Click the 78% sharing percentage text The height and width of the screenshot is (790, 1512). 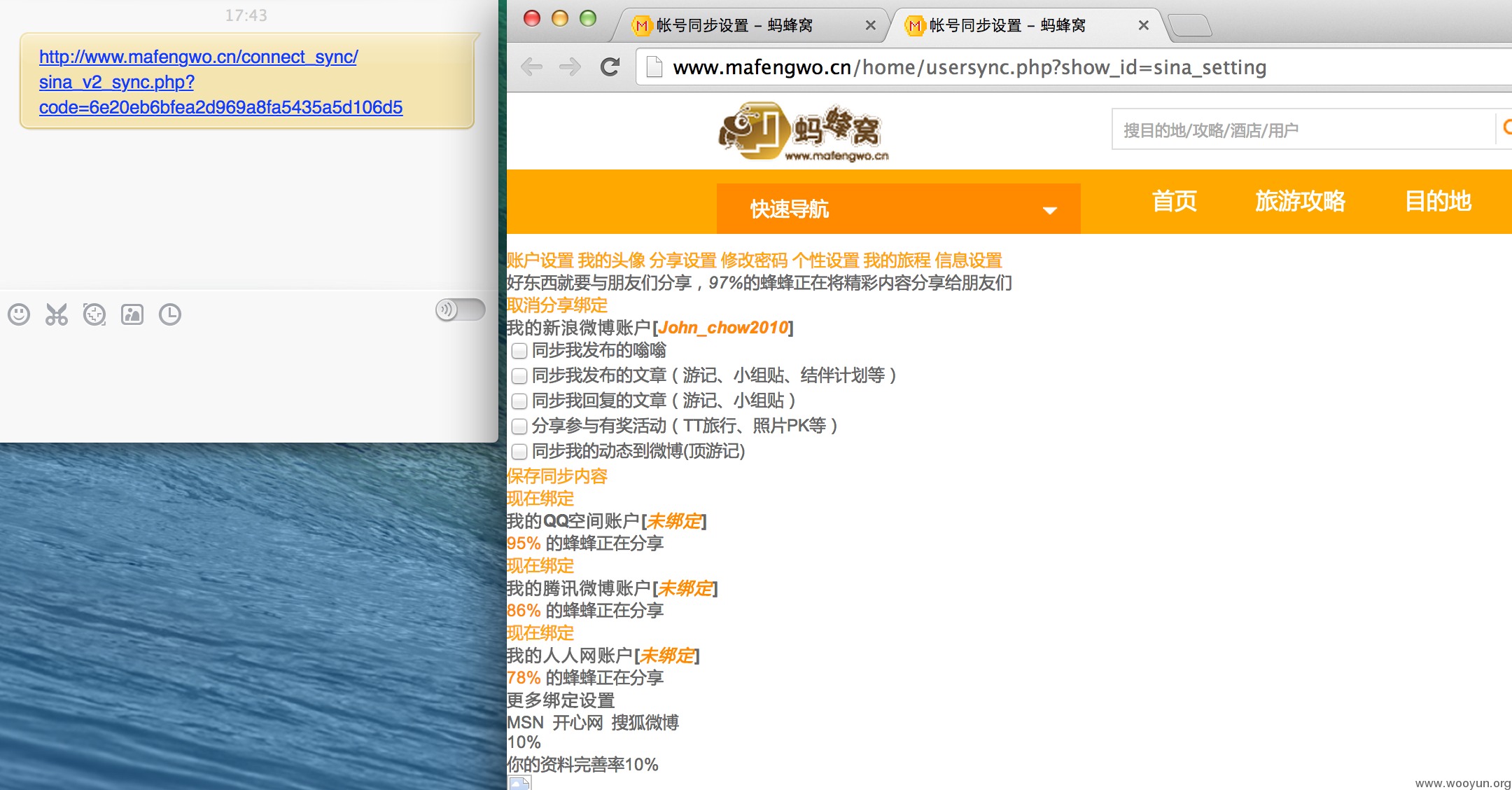(524, 678)
